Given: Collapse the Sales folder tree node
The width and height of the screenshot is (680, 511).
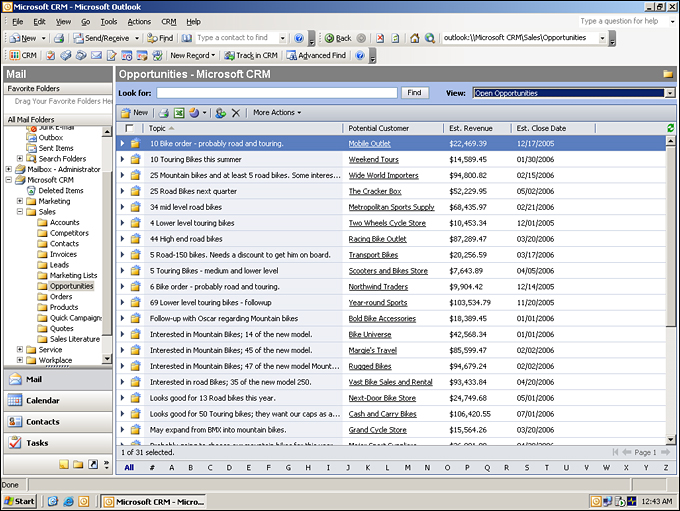Looking at the screenshot, I should 20,212.
